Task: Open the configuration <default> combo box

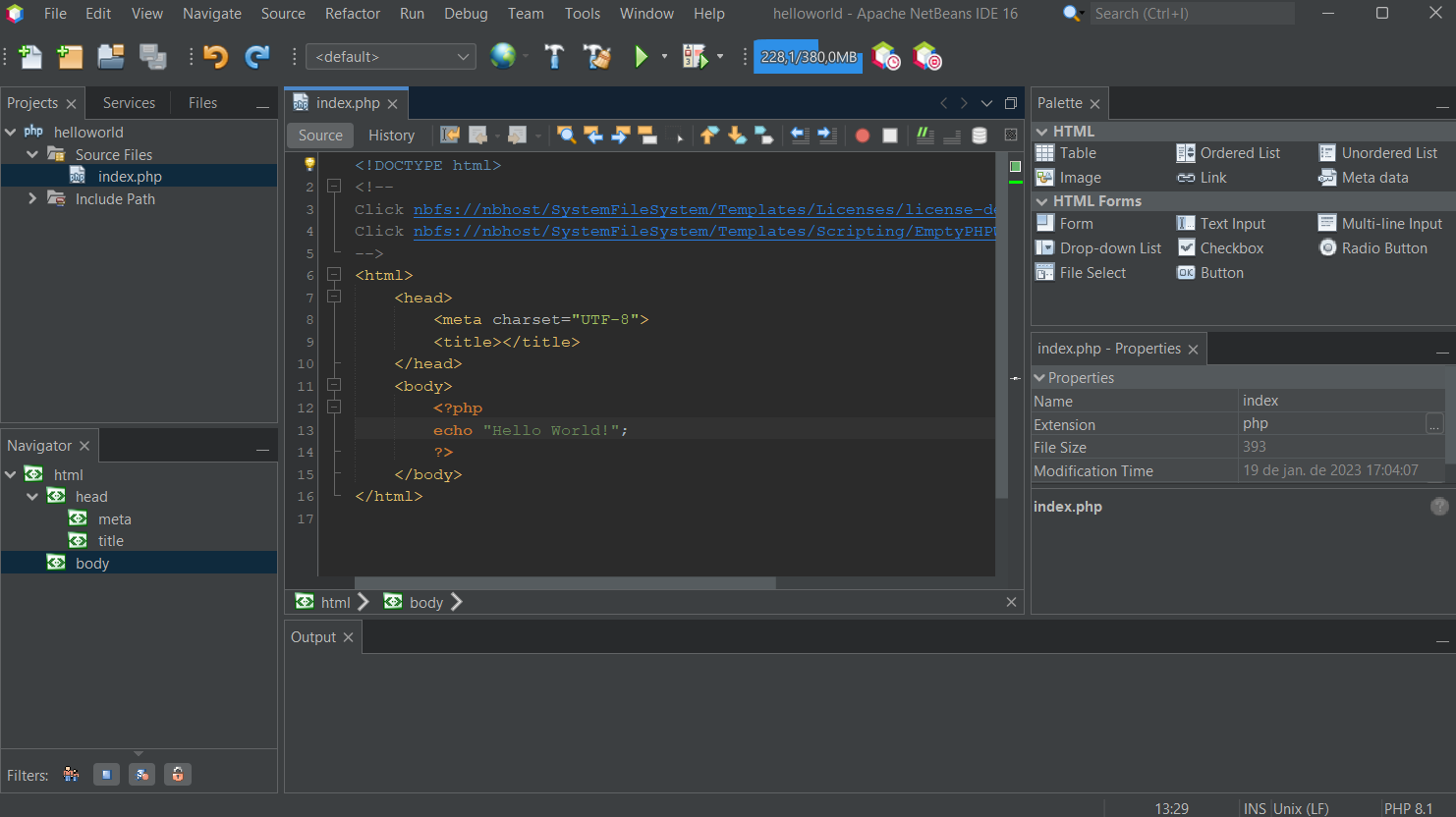Action: pos(391,57)
